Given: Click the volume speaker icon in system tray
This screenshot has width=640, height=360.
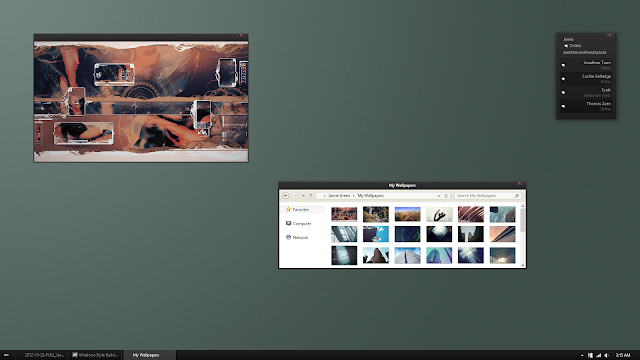Looking at the screenshot, I should [x=607, y=355].
